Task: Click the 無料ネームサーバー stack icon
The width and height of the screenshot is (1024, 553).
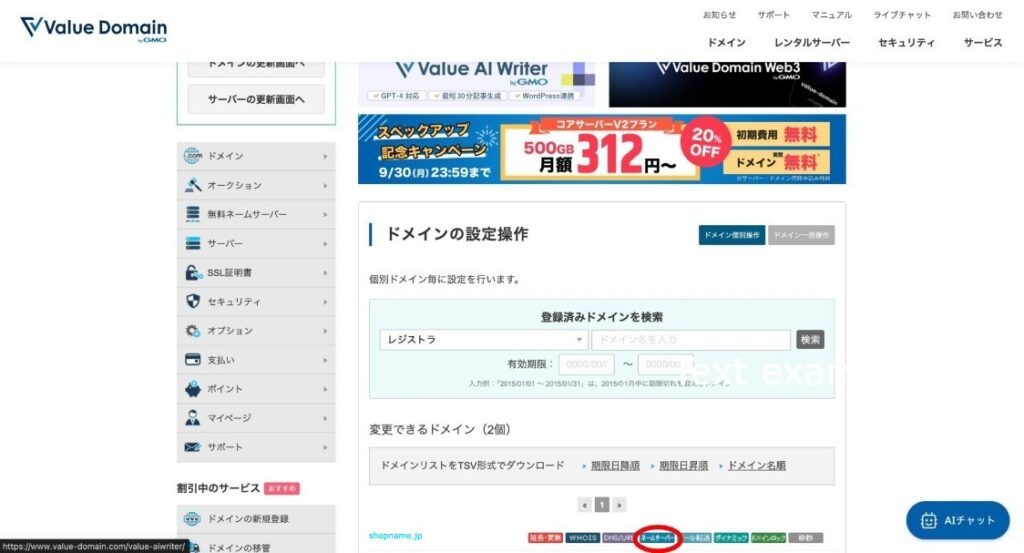Action: coord(193,214)
